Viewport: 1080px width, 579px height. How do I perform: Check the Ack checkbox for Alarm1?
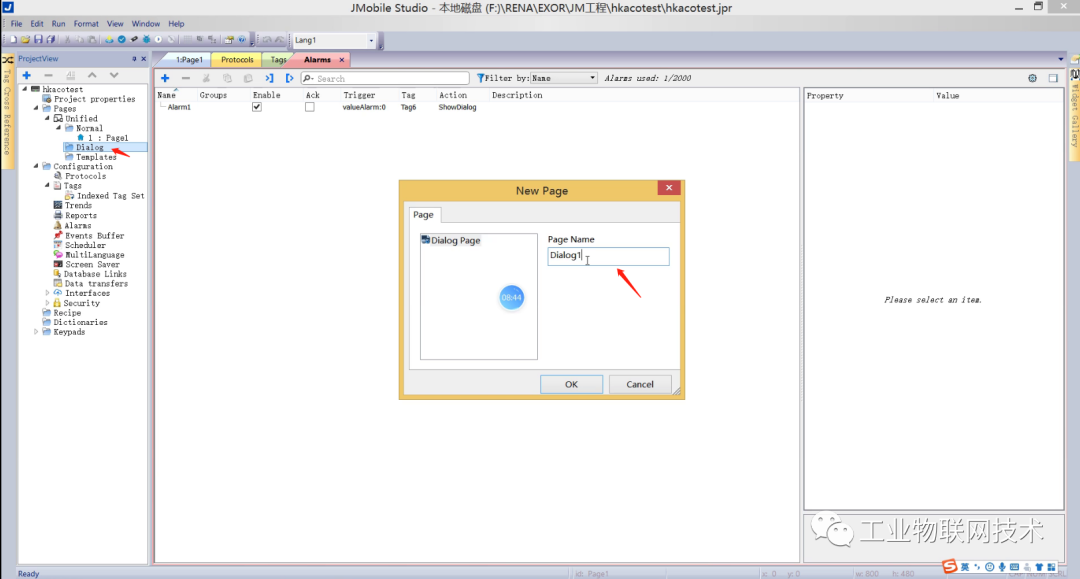pos(309,107)
